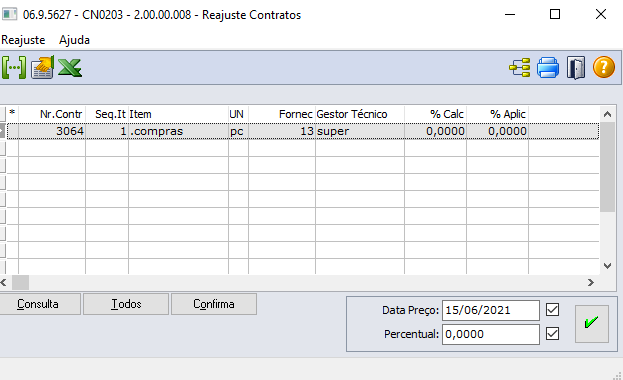Click the spreadsheet with arrow toolbar icon
This screenshot has width=623, height=380.
[43, 67]
